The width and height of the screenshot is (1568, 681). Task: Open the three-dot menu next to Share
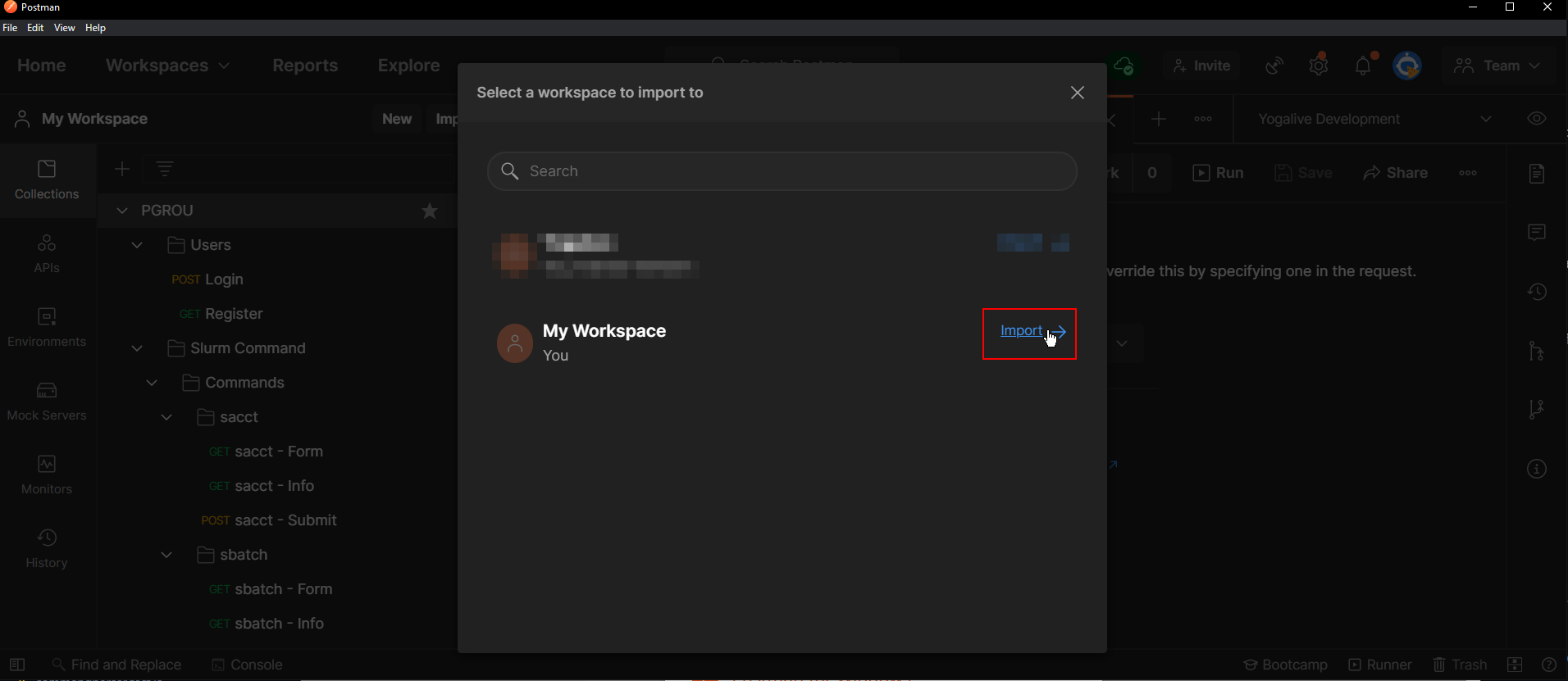1468,173
